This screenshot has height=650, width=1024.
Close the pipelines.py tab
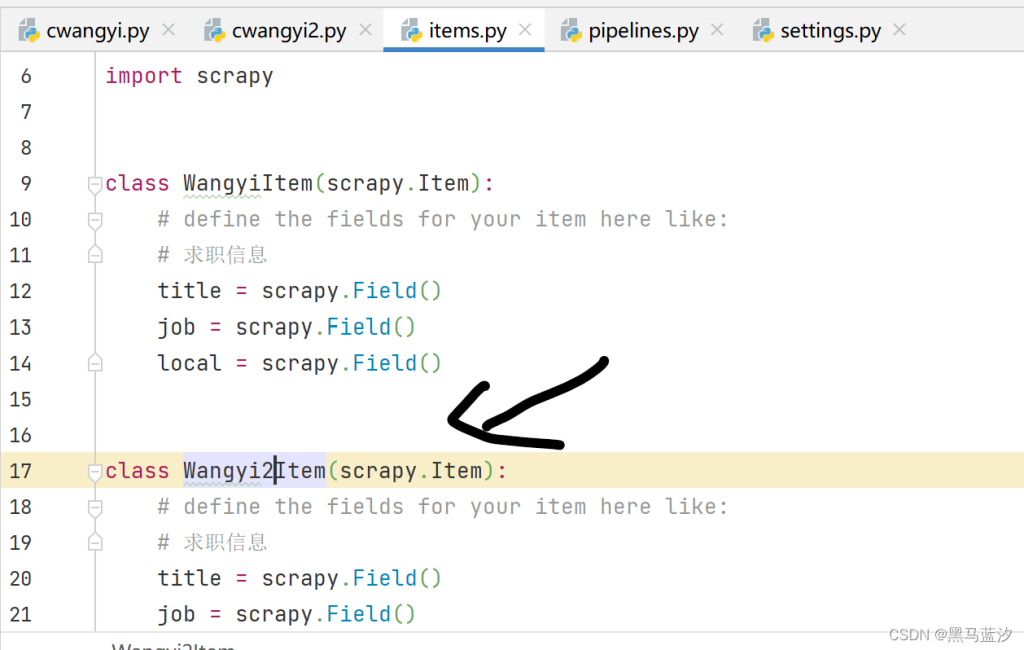(x=717, y=30)
